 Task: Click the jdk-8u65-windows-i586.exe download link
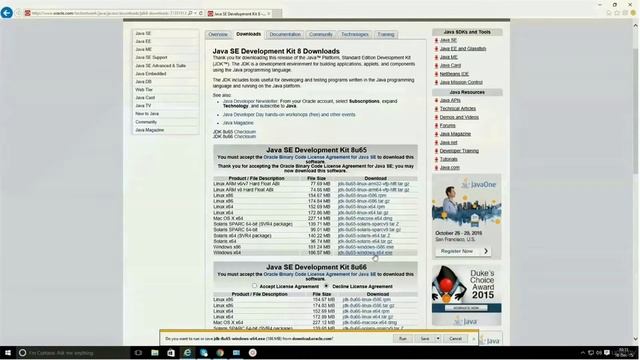point(366,247)
